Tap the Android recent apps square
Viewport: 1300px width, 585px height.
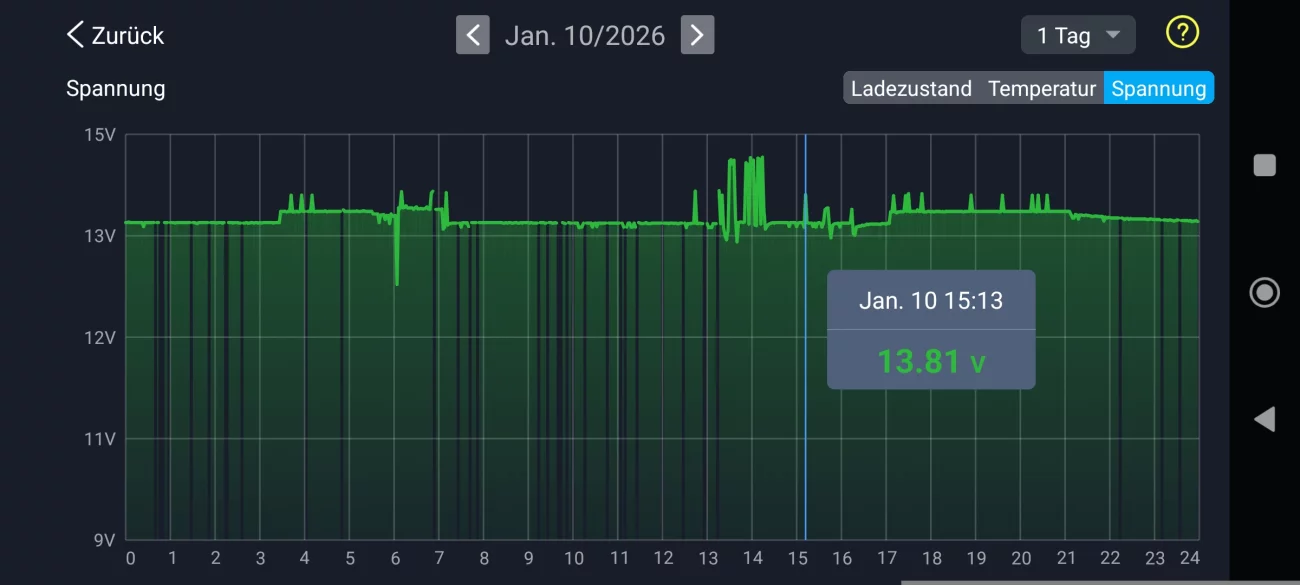(1264, 165)
